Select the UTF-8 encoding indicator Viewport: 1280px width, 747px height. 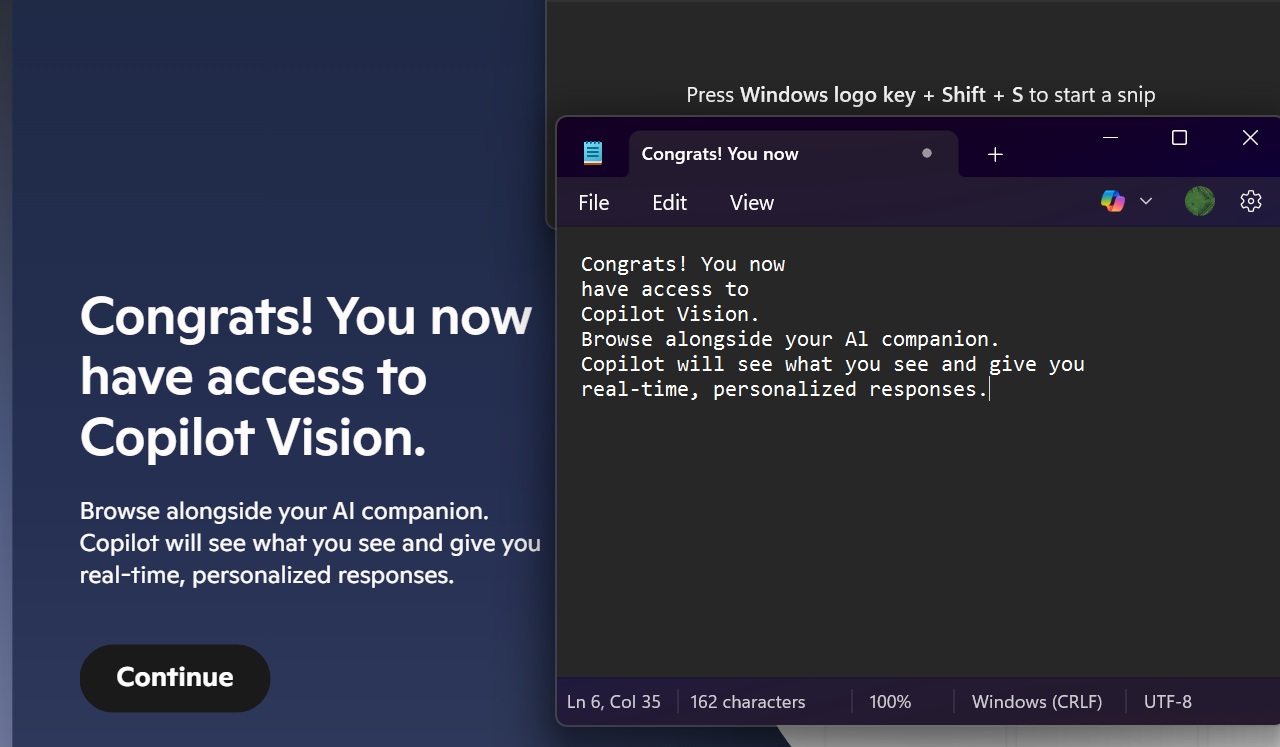click(x=1167, y=701)
